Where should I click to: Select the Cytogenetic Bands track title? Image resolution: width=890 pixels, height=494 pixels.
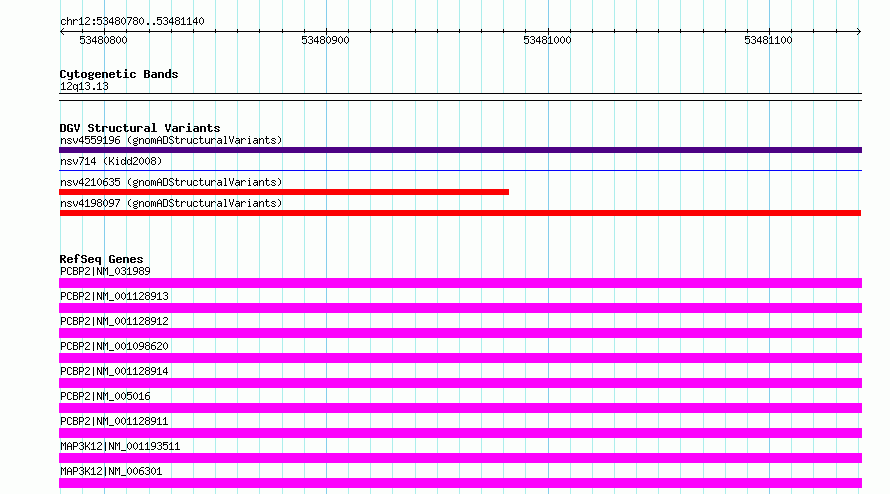[119, 74]
